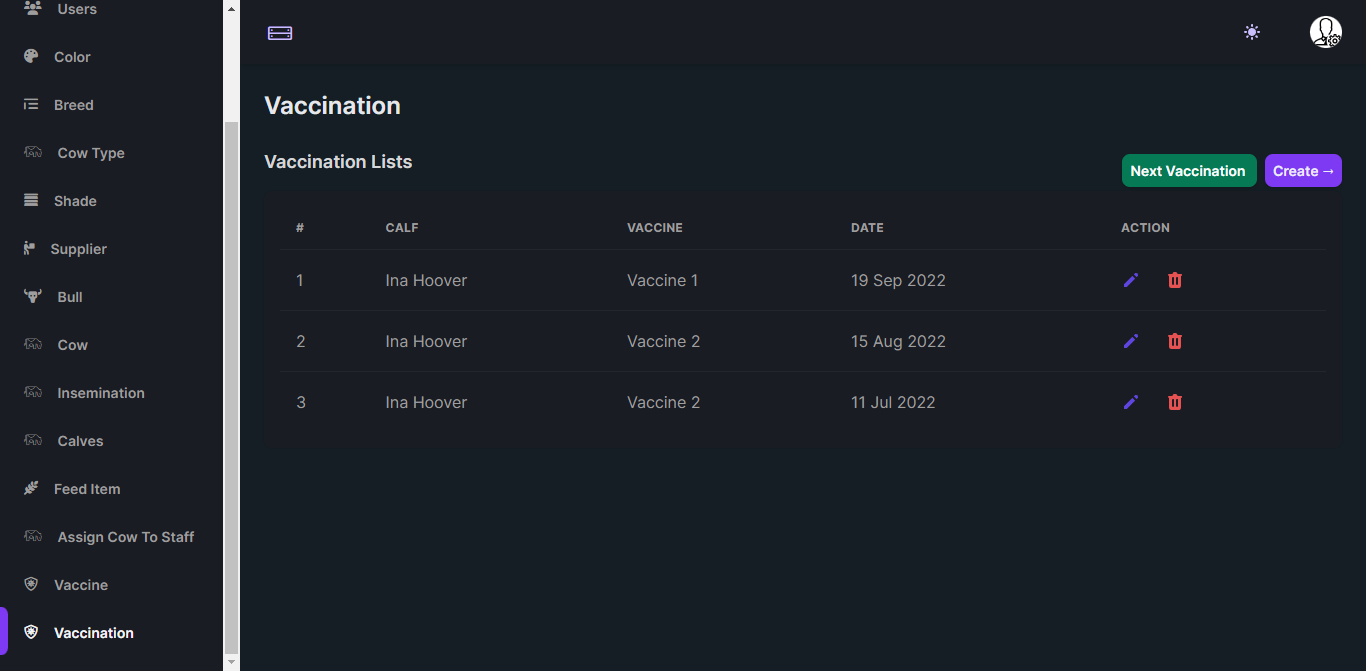Click the sidebar scrollbar up arrow
Screen dimensions: 1366x671
coord(231,9)
